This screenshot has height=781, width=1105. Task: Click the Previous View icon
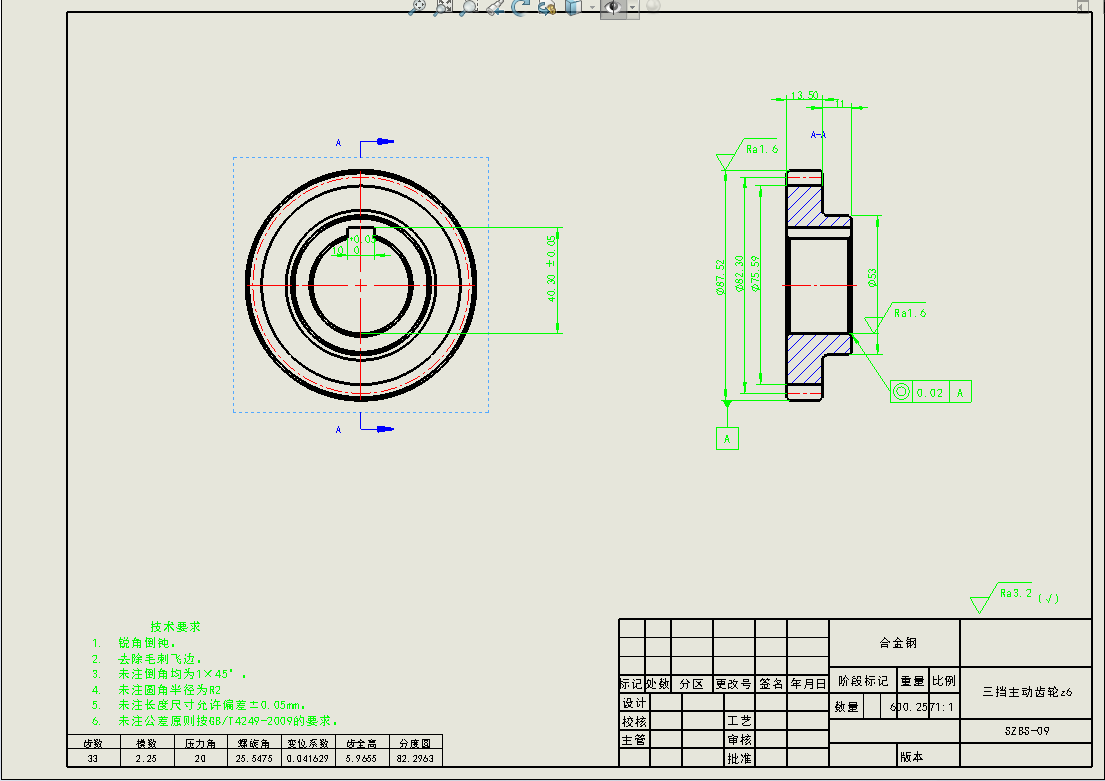click(x=494, y=7)
